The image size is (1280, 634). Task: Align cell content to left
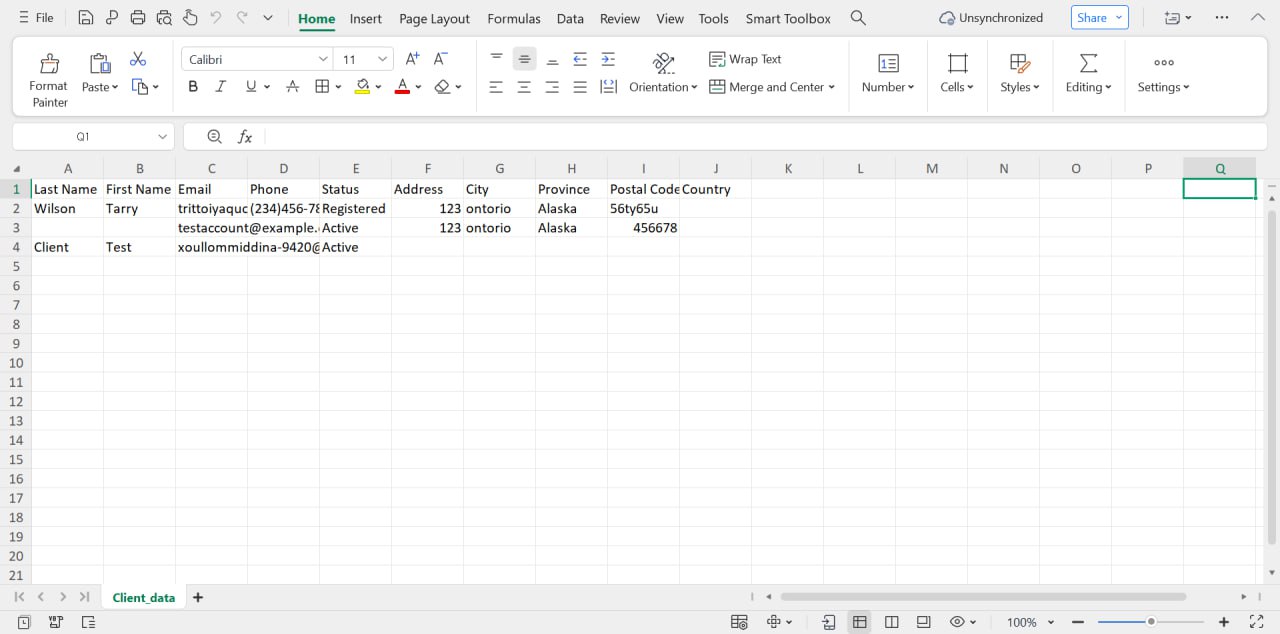tap(496, 87)
